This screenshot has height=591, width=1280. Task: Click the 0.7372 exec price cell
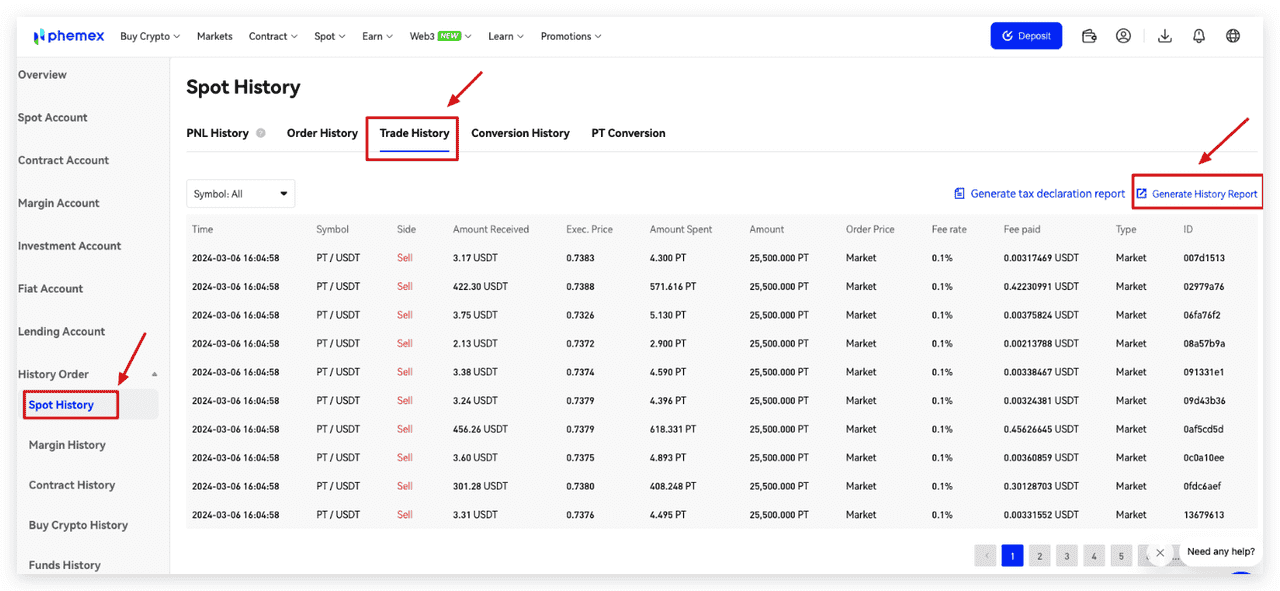click(580, 344)
